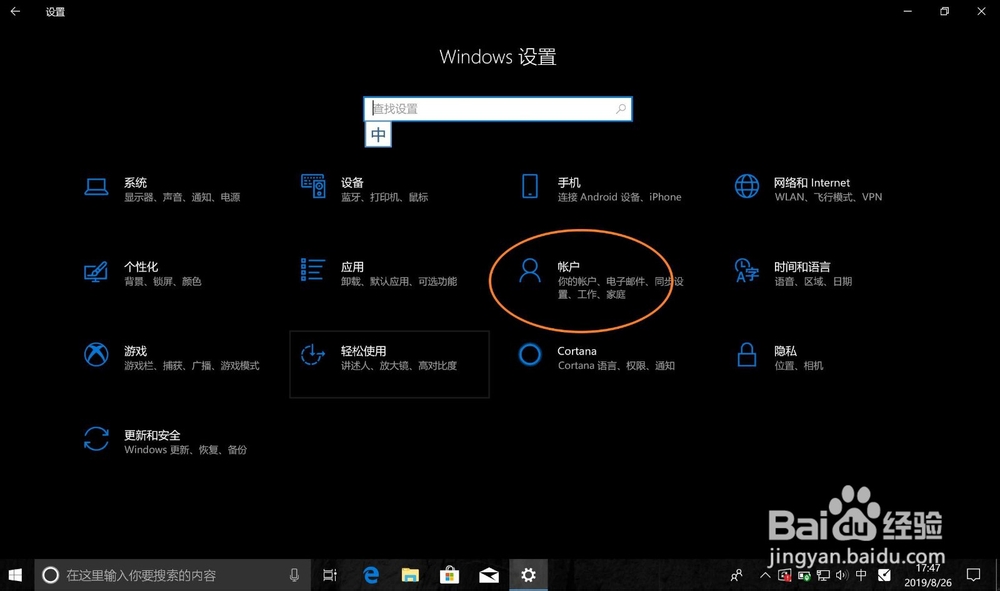Click the 查找设置 search box
Viewport: 1000px width, 591px height.
(x=497, y=108)
